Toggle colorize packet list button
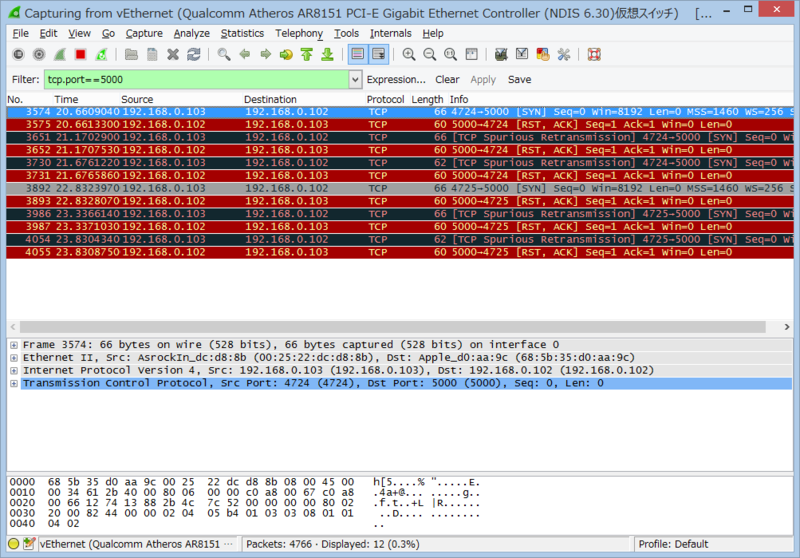 [358, 54]
